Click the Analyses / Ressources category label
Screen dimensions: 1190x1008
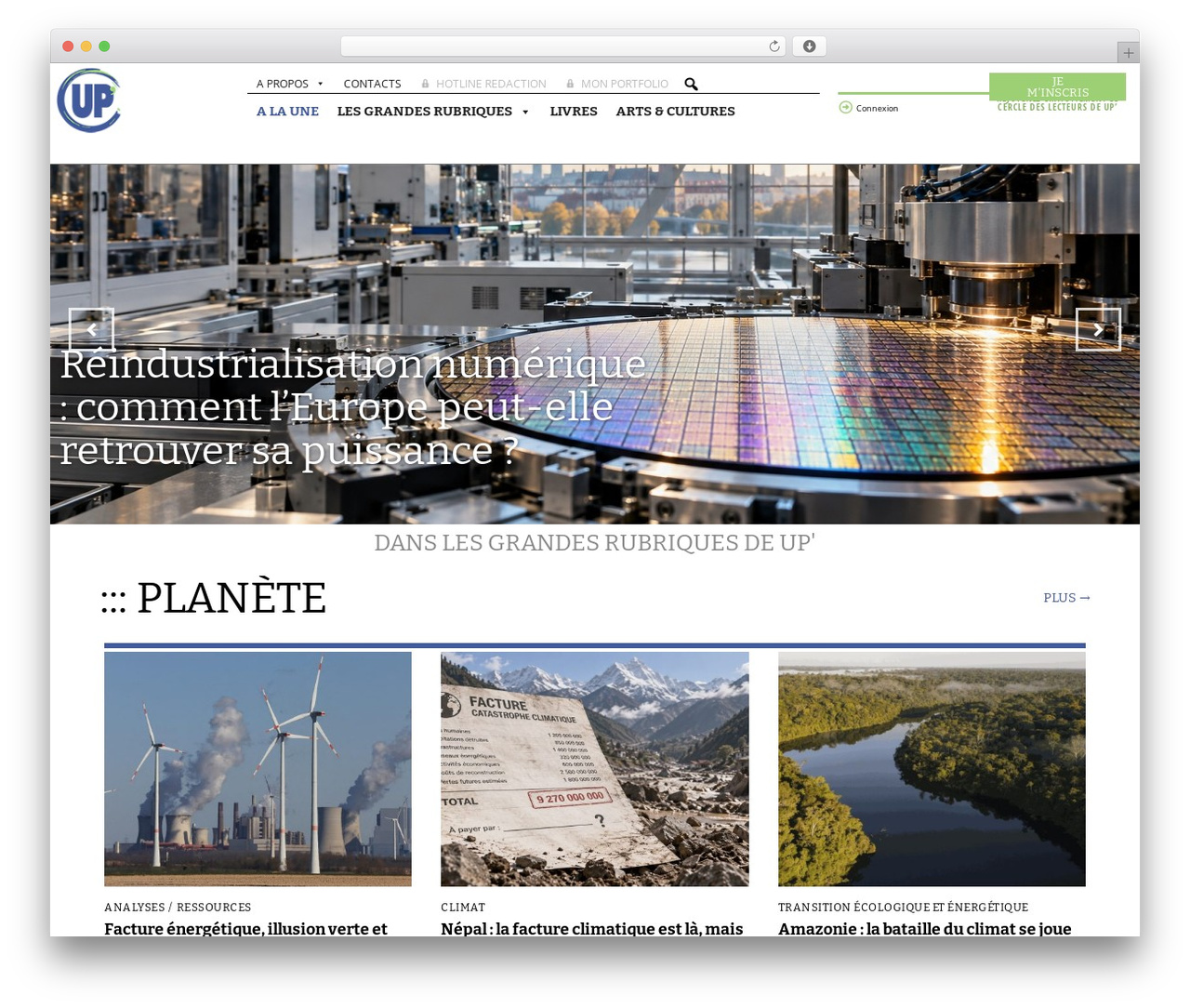point(178,908)
